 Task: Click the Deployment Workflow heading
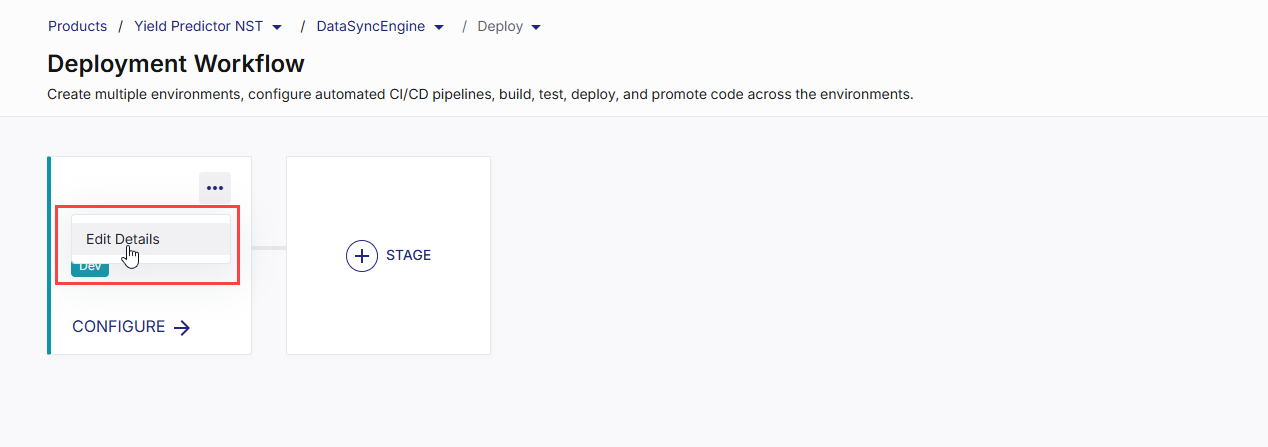click(175, 64)
